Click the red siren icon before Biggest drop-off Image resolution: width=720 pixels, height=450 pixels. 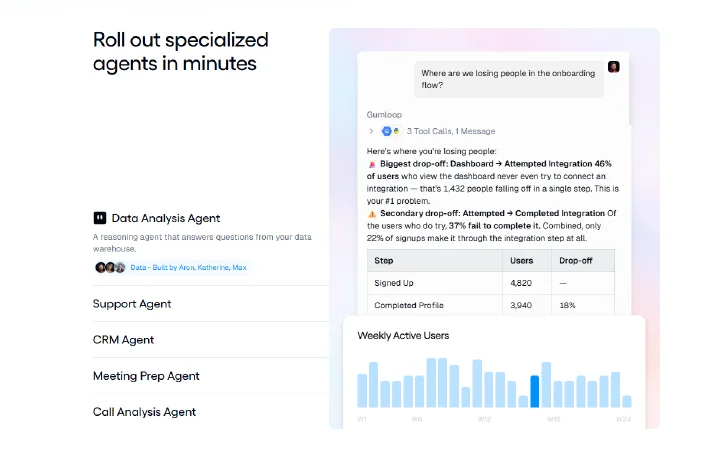[372, 164]
